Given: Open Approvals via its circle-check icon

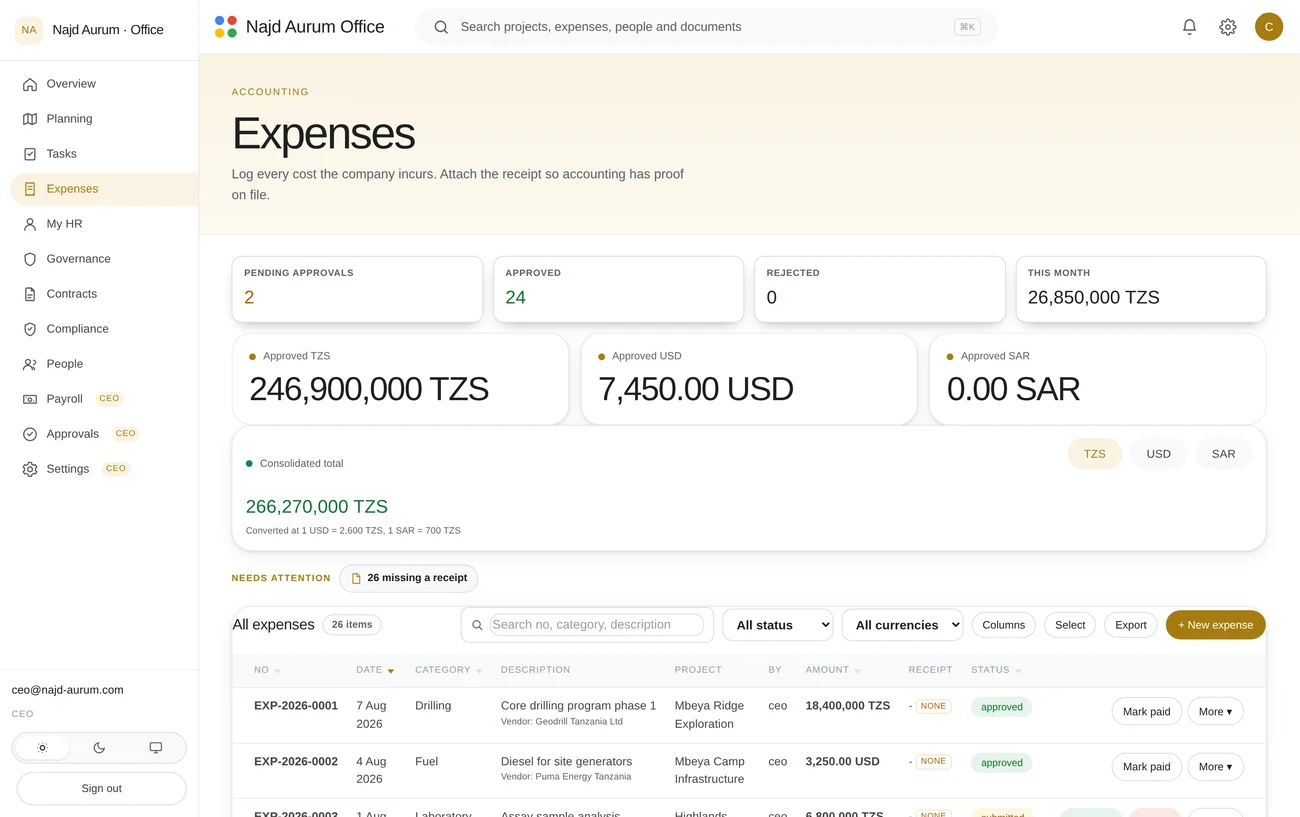Looking at the screenshot, I should (30, 434).
